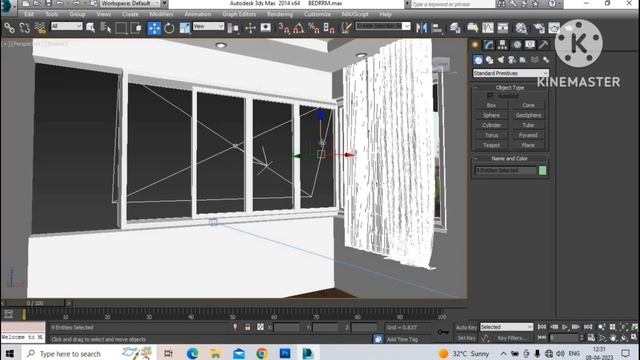This screenshot has height=360, width=640.
Task: Click the green object color swatch
Action: coord(542,171)
